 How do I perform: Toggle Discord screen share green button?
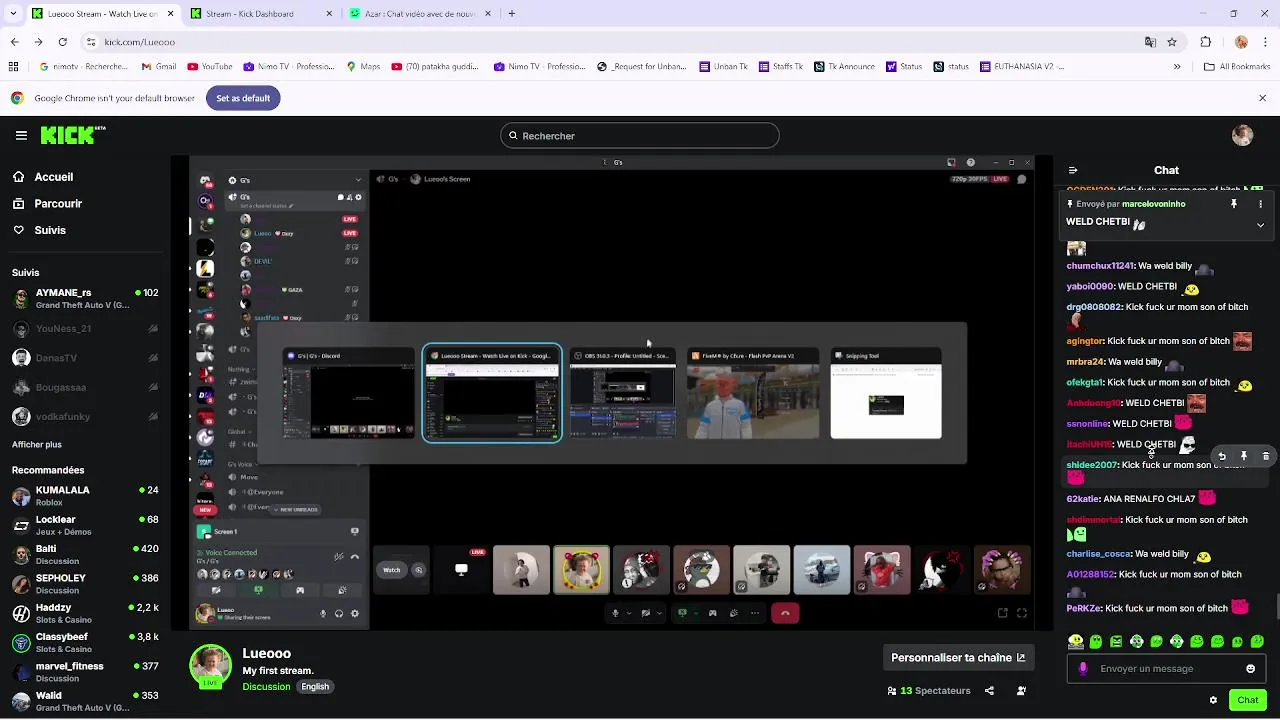[683, 613]
